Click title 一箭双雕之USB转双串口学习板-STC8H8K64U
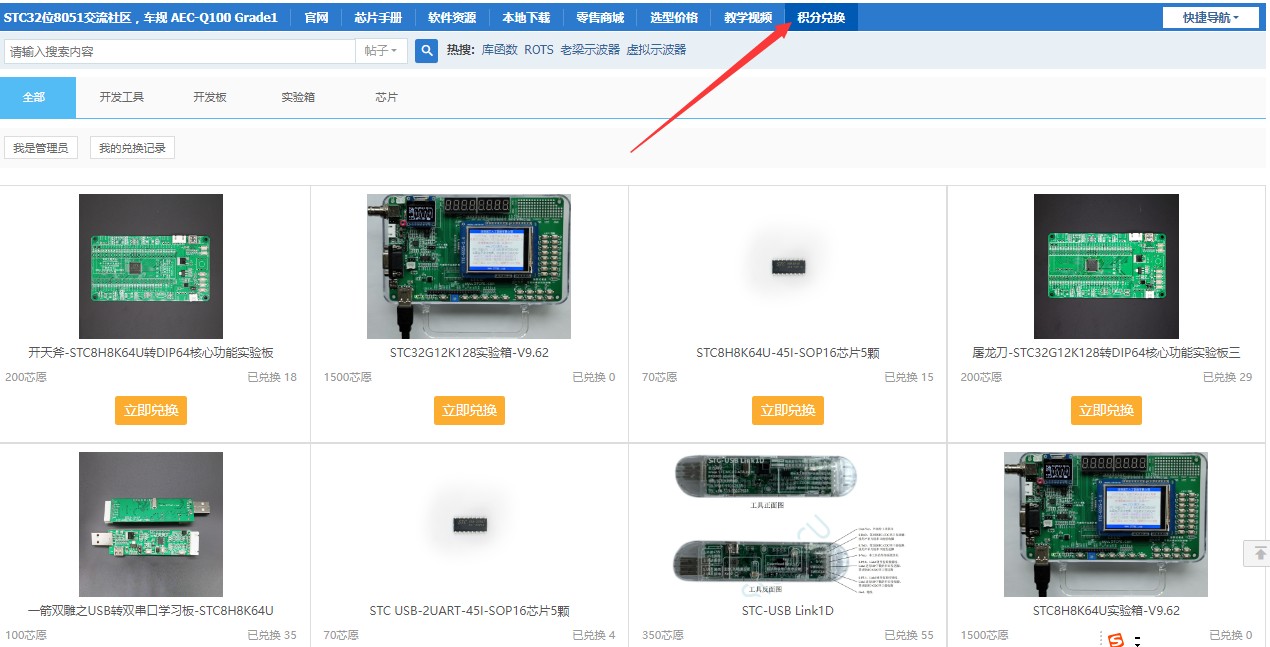 click(151, 611)
